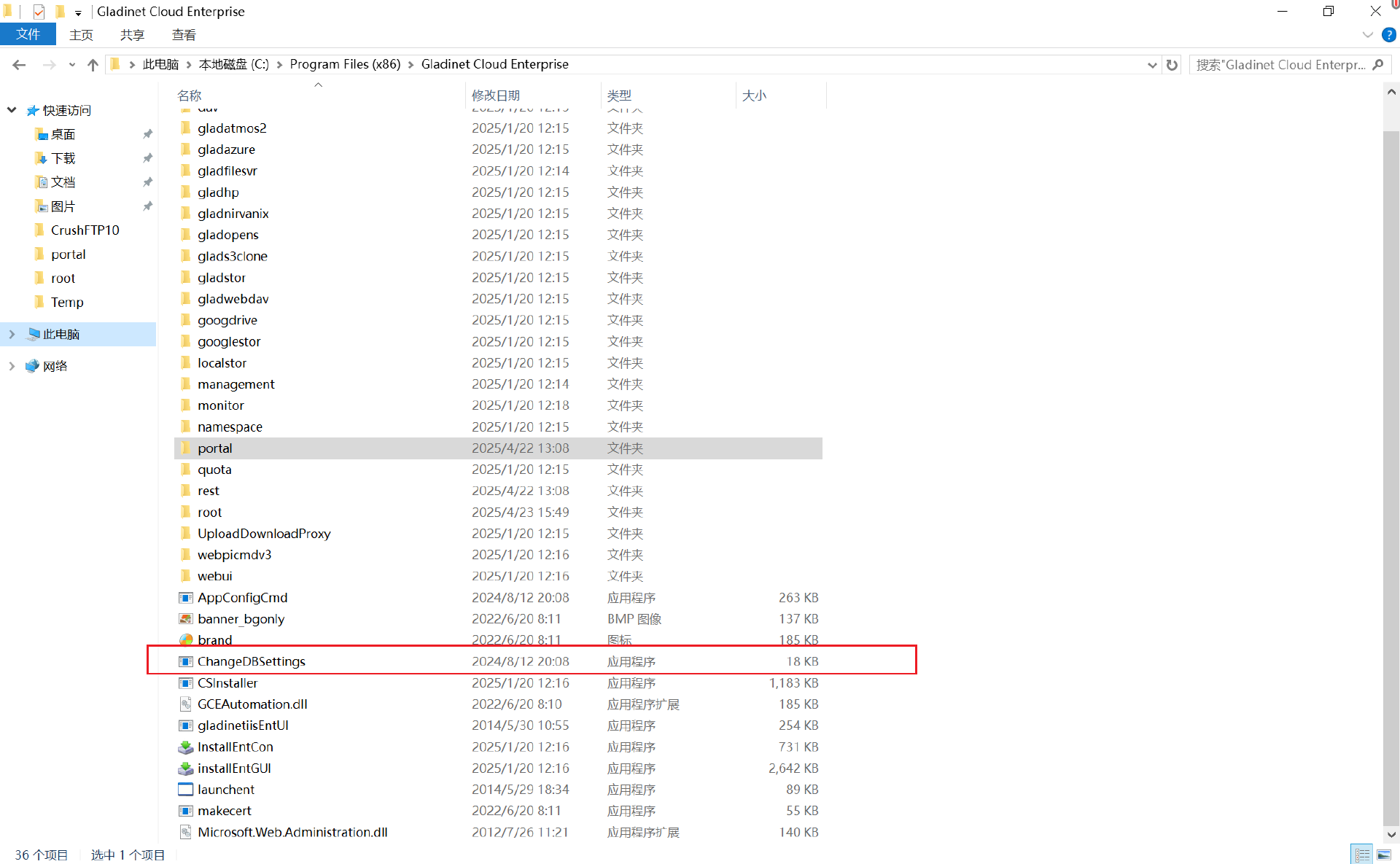Refresh the current folder view
This screenshot has width=1400, height=864.
pos(1172,65)
